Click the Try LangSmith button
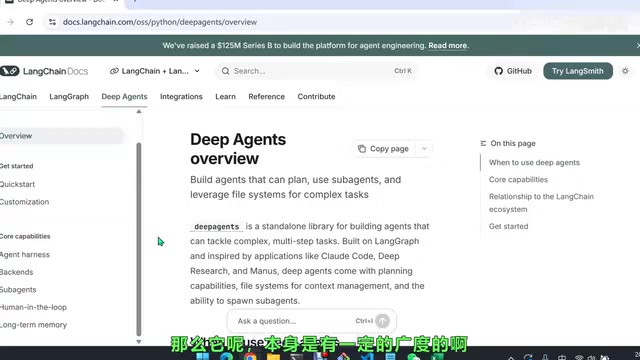Viewport: 640px width, 360px height. coord(578,71)
